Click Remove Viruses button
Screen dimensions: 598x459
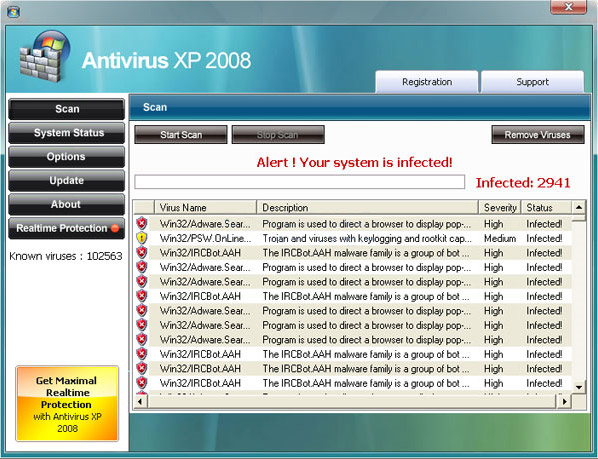[538, 135]
